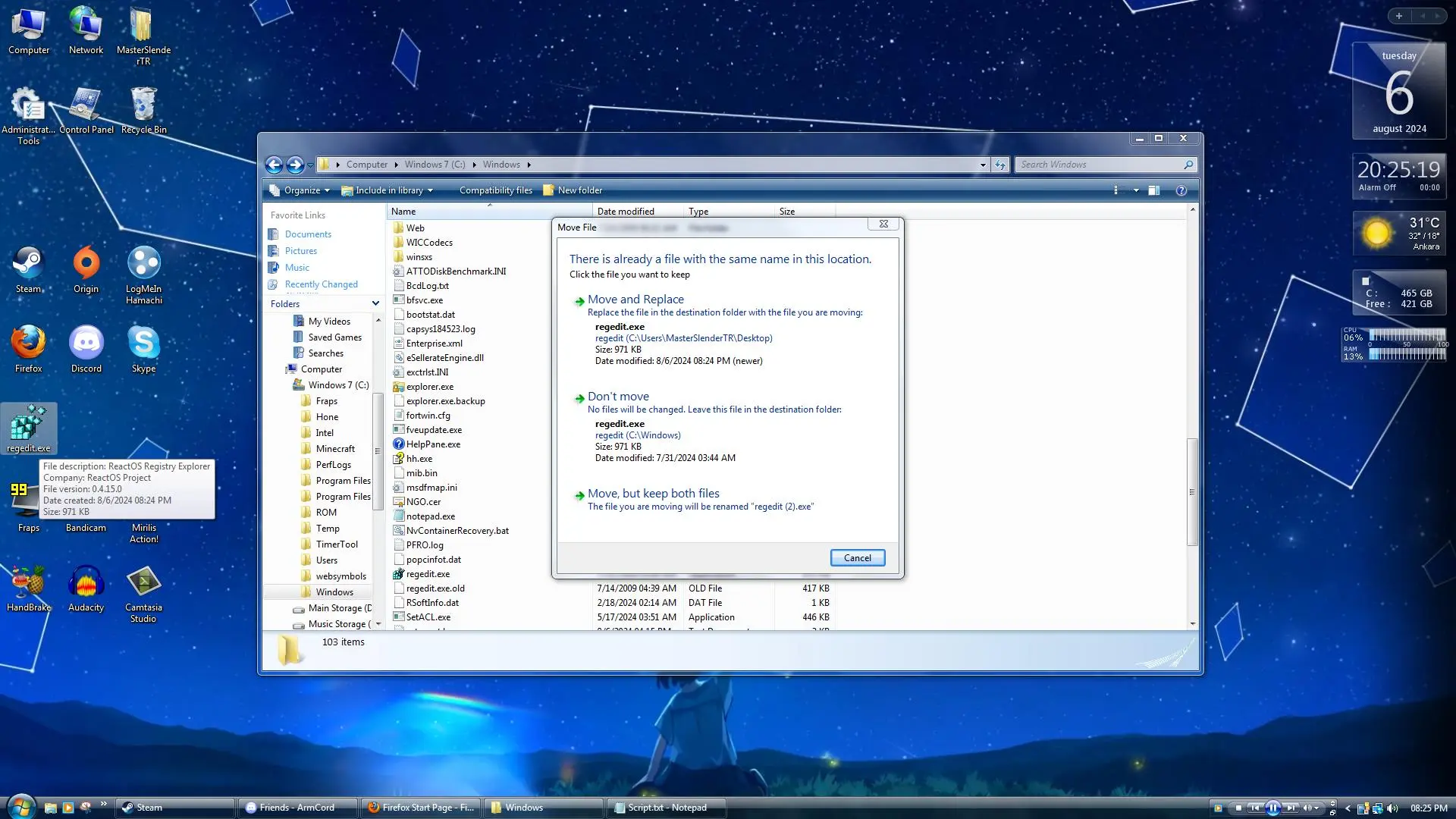Screen dimensions: 1456x819
Task: Select regedit.exe desktop icon
Action: tap(29, 429)
